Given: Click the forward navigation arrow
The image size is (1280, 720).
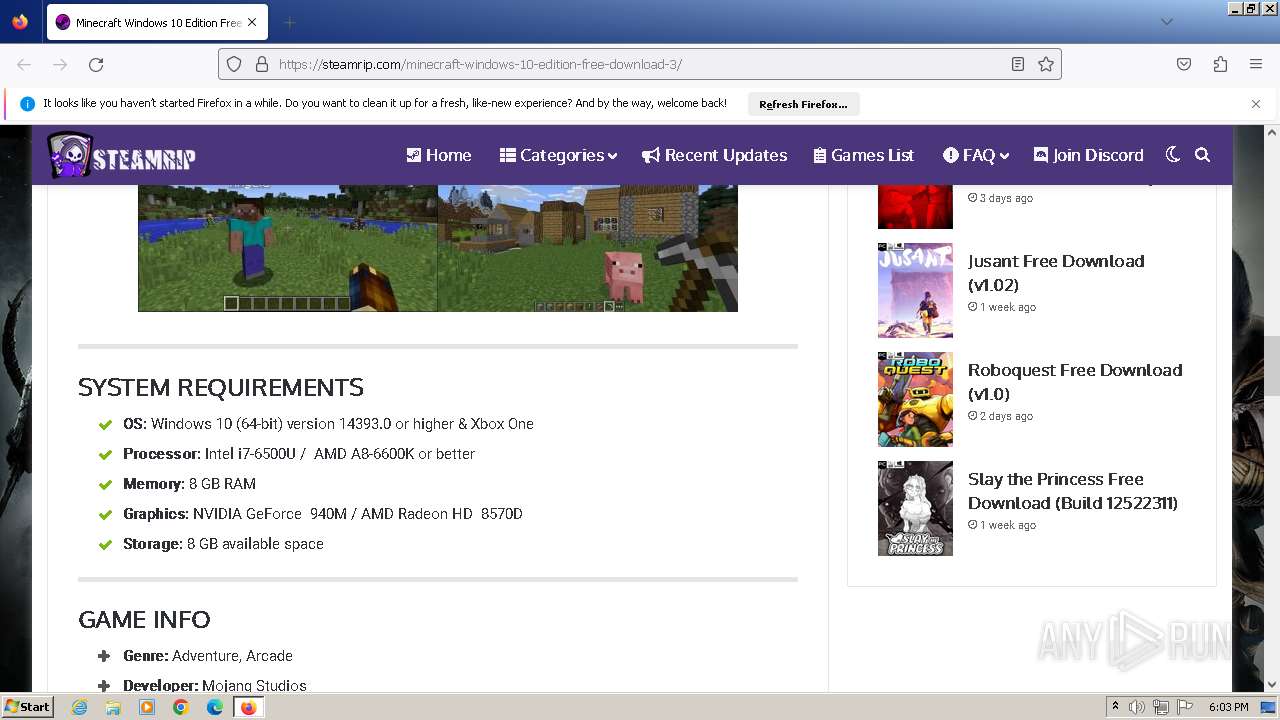Looking at the screenshot, I should tap(60, 64).
